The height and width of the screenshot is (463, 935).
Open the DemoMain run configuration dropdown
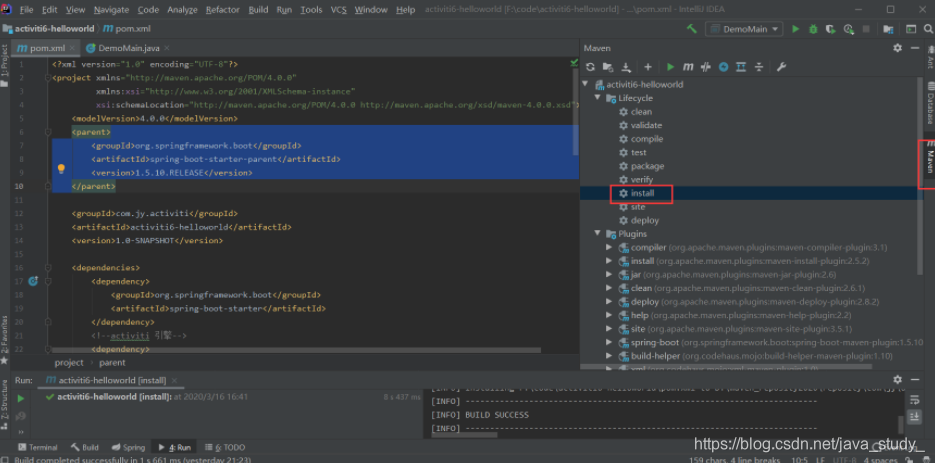pos(744,29)
